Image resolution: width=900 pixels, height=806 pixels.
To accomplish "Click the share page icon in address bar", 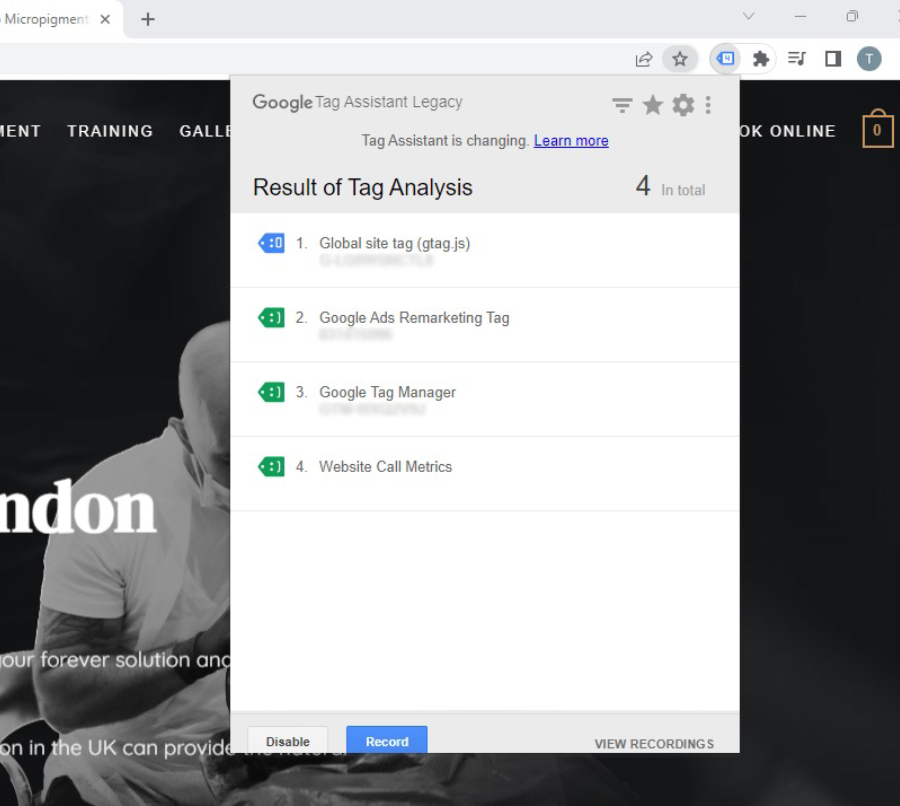I will 644,59.
